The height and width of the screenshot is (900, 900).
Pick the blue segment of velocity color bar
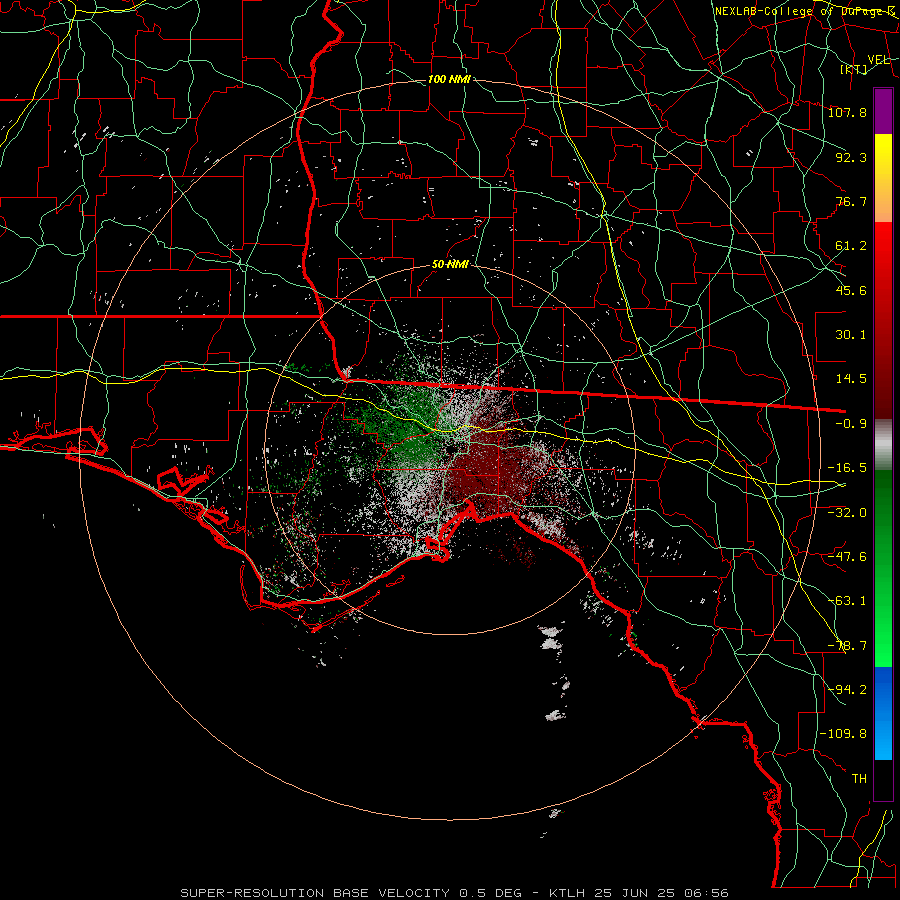[883, 692]
